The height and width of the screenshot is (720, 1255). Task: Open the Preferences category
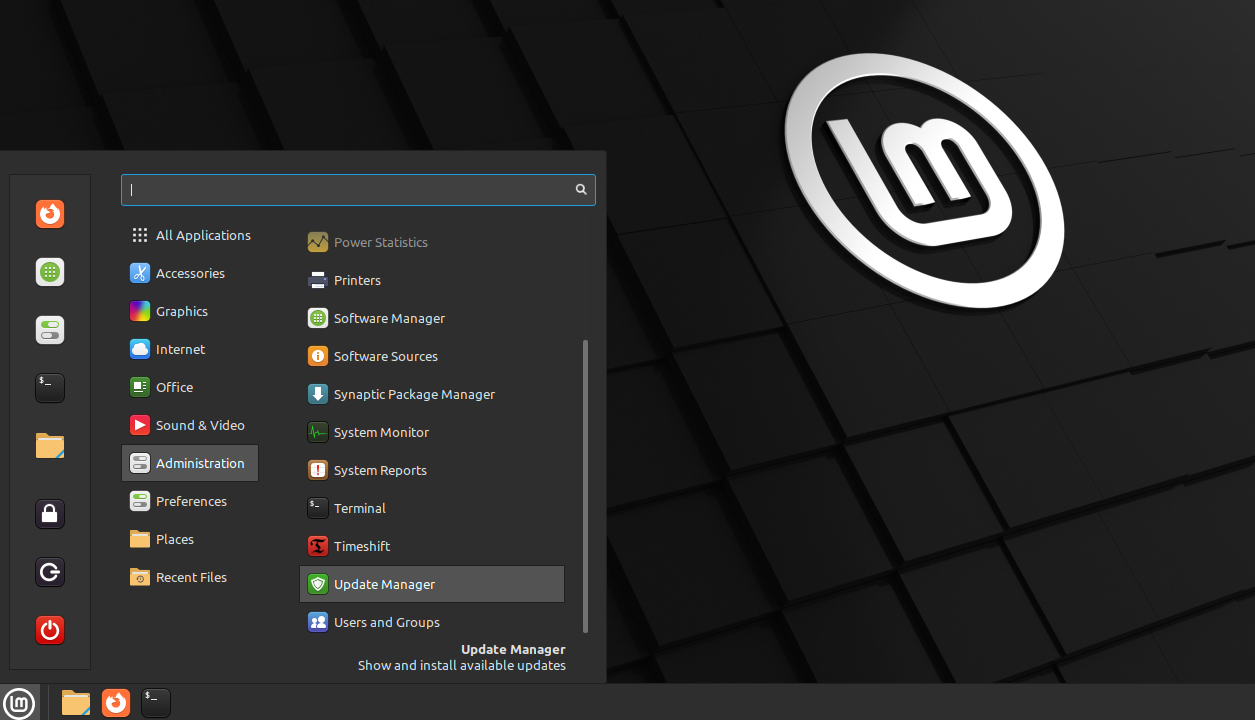point(190,501)
